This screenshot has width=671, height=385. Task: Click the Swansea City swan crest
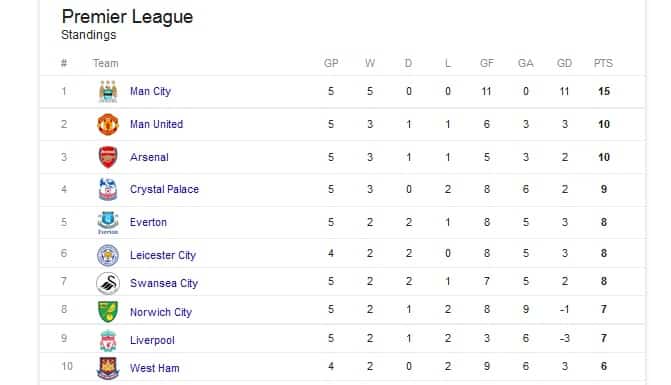(x=108, y=283)
